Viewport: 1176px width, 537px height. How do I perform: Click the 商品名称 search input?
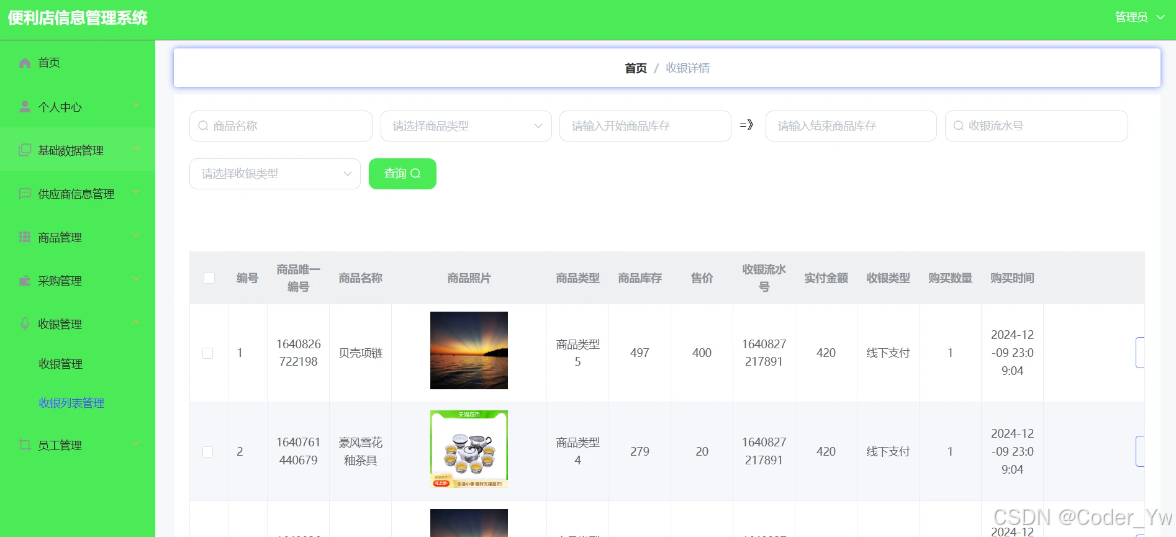click(x=280, y=126)
